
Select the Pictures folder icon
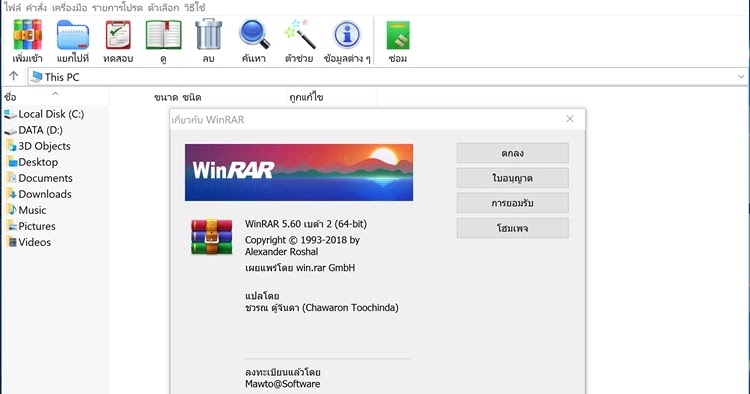(11, 226)
